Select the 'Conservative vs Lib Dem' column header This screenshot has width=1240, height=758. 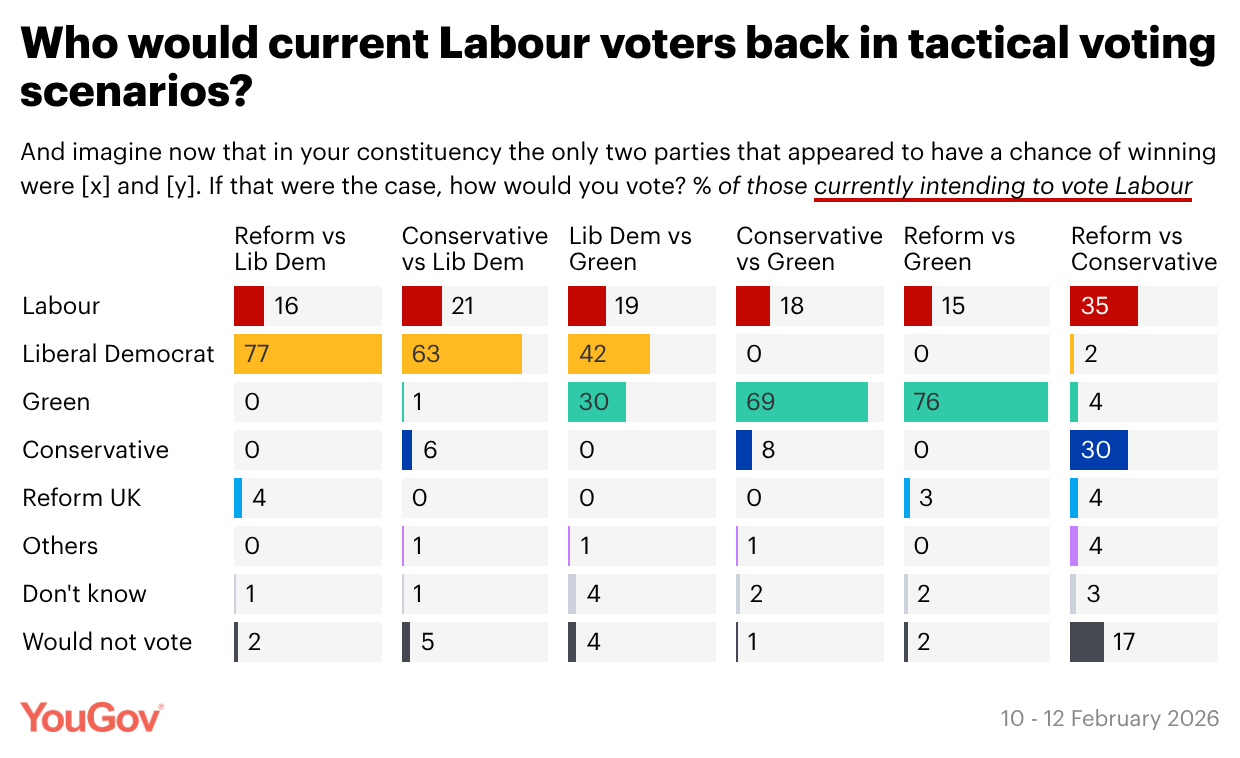pos(474,249)
